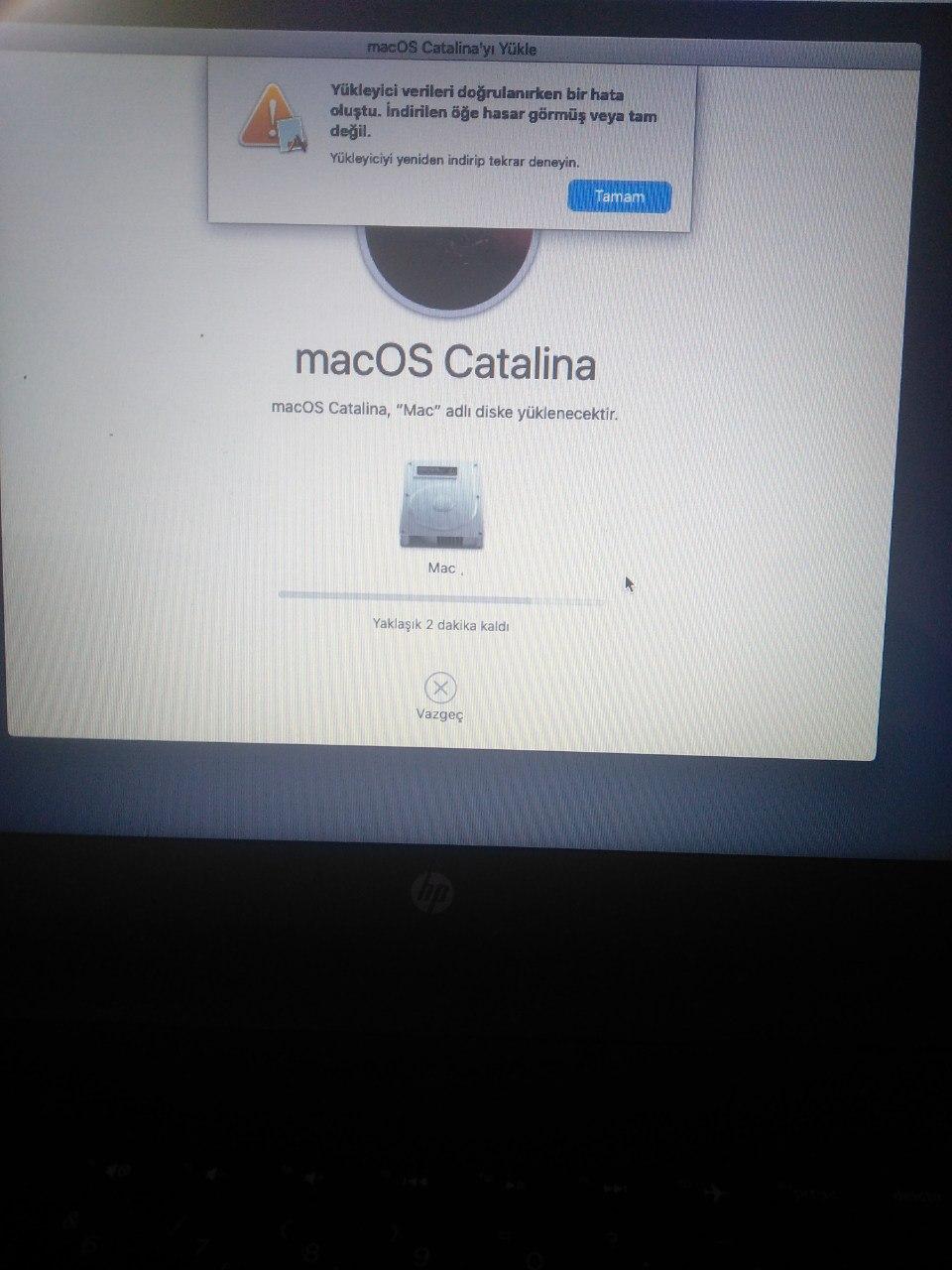
Task: Click the installation progress bar
Action: 441,595
